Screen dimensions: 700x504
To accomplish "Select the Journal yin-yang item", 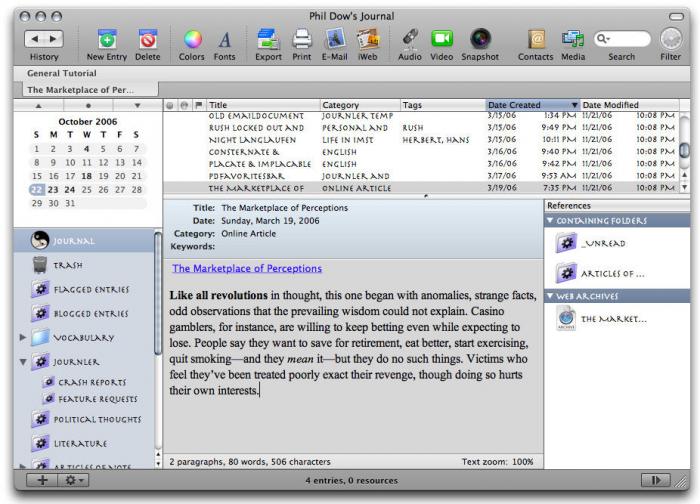I will click(84, 241).
